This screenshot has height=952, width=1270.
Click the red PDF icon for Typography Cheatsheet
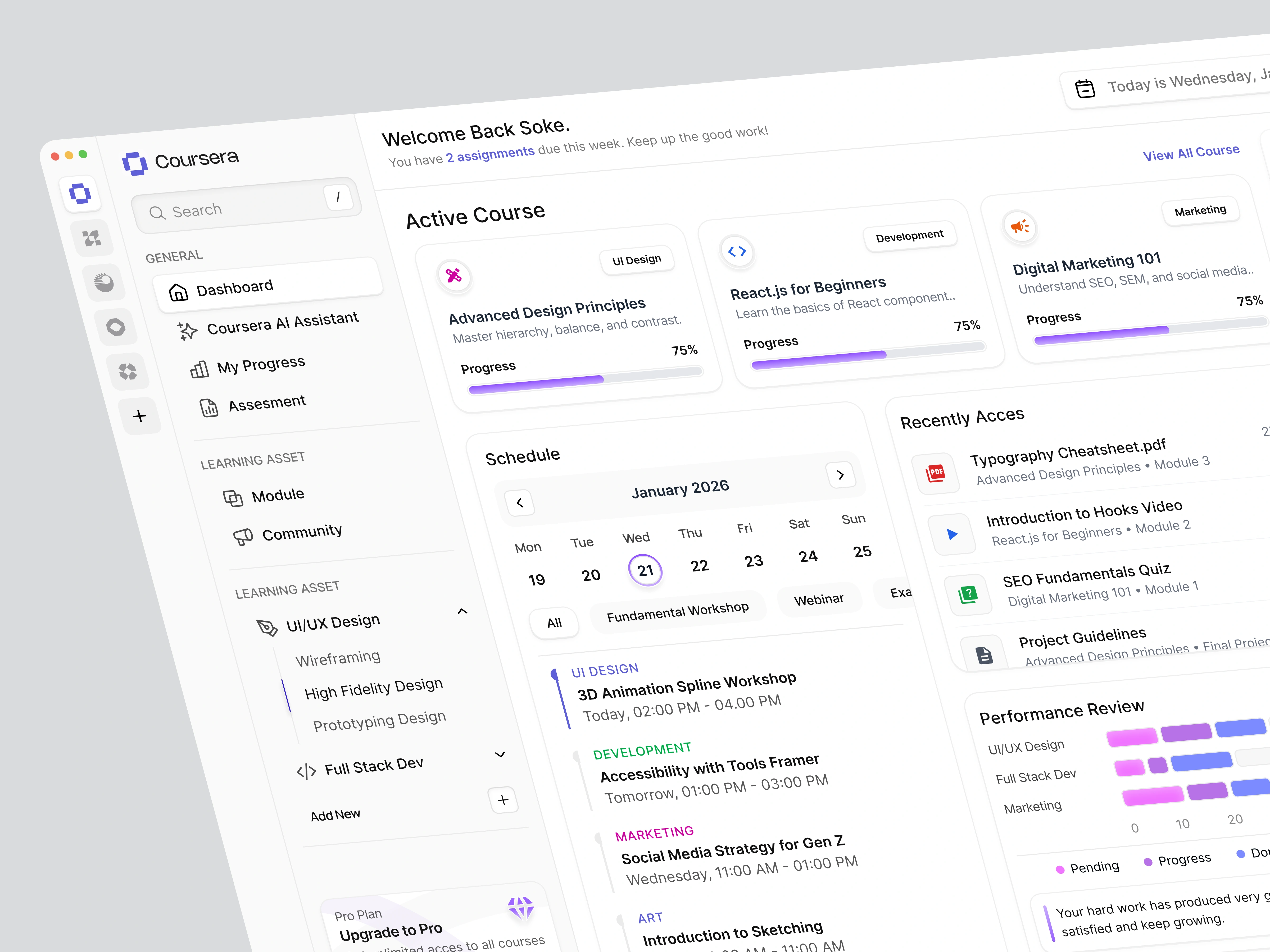click(935, 473)
